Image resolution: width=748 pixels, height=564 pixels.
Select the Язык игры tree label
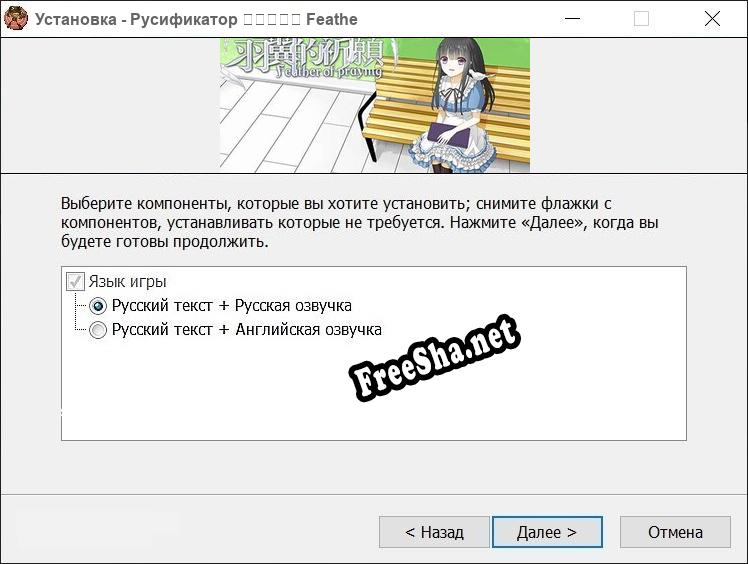127,282
